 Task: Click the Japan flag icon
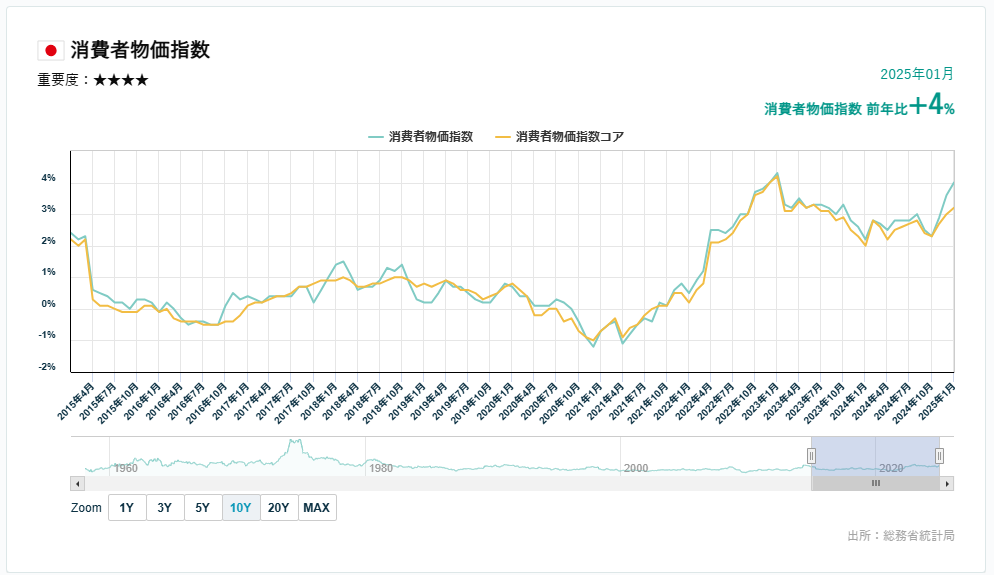51,50
